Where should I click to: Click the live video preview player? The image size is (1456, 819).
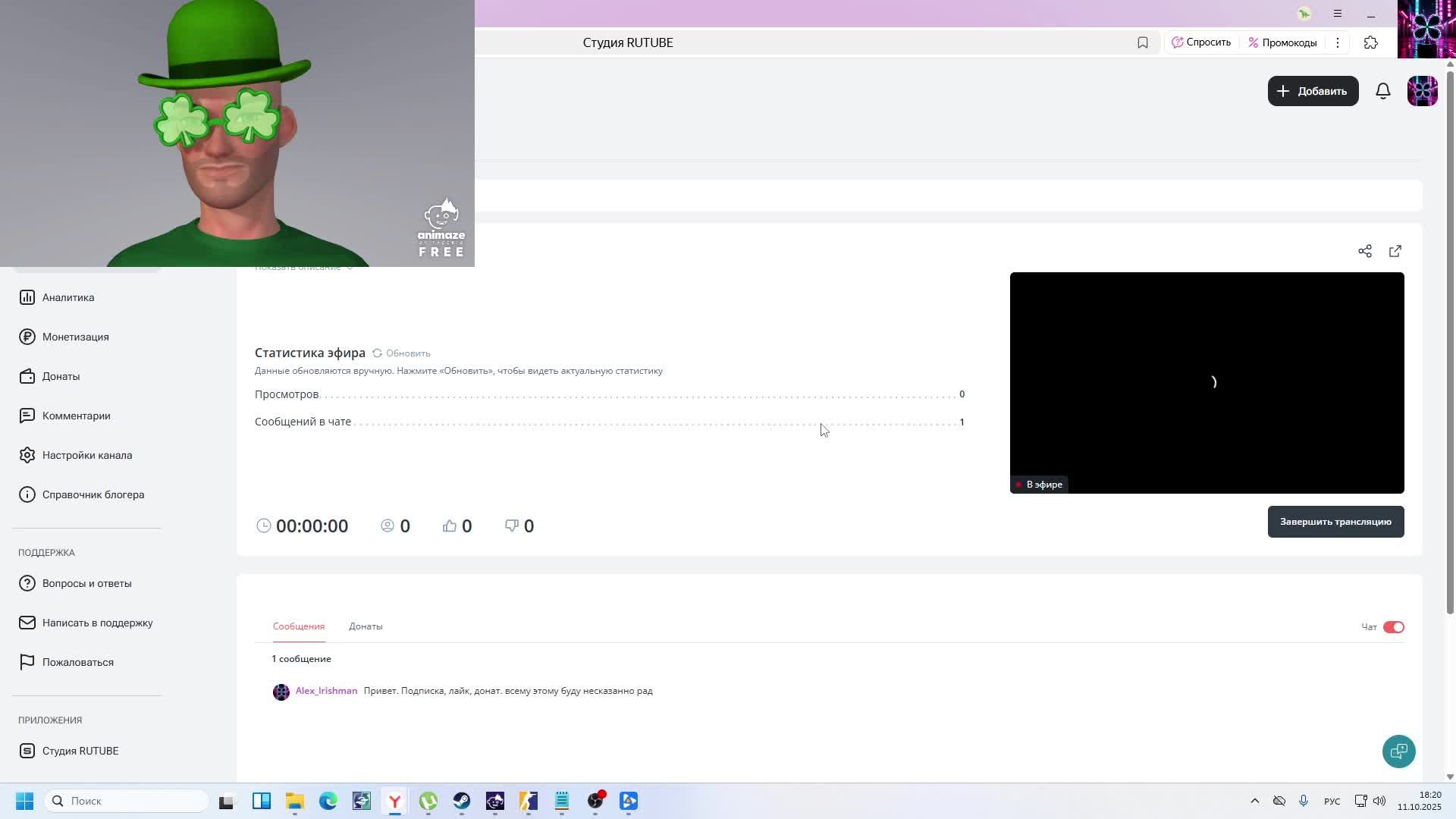pos(1207,382)
